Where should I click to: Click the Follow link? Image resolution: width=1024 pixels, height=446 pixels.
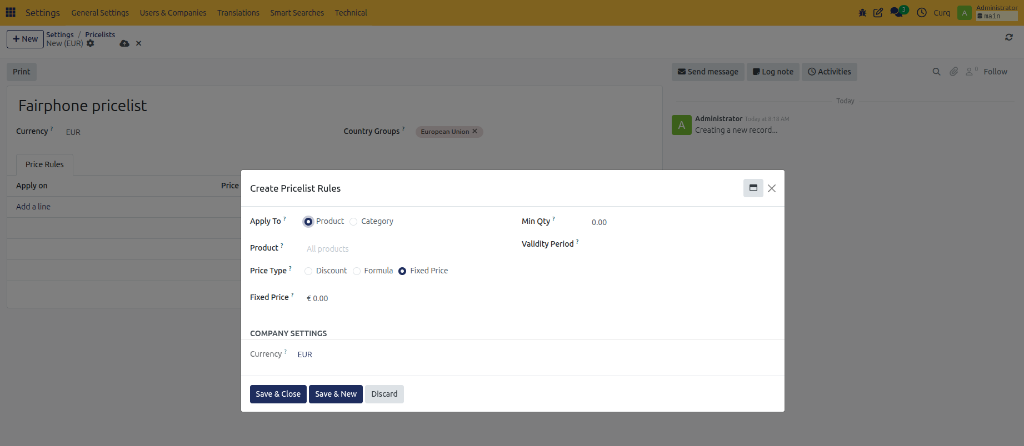[x=995, y=72]
